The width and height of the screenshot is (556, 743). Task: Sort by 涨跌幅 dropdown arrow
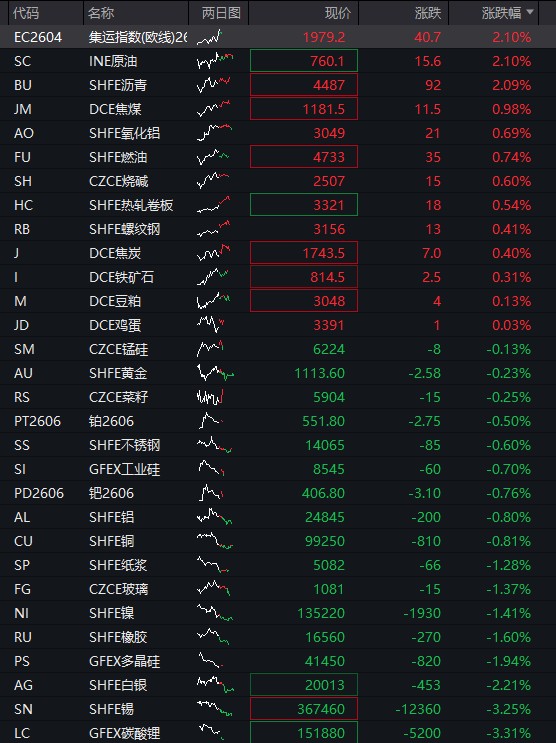point(530,12)
